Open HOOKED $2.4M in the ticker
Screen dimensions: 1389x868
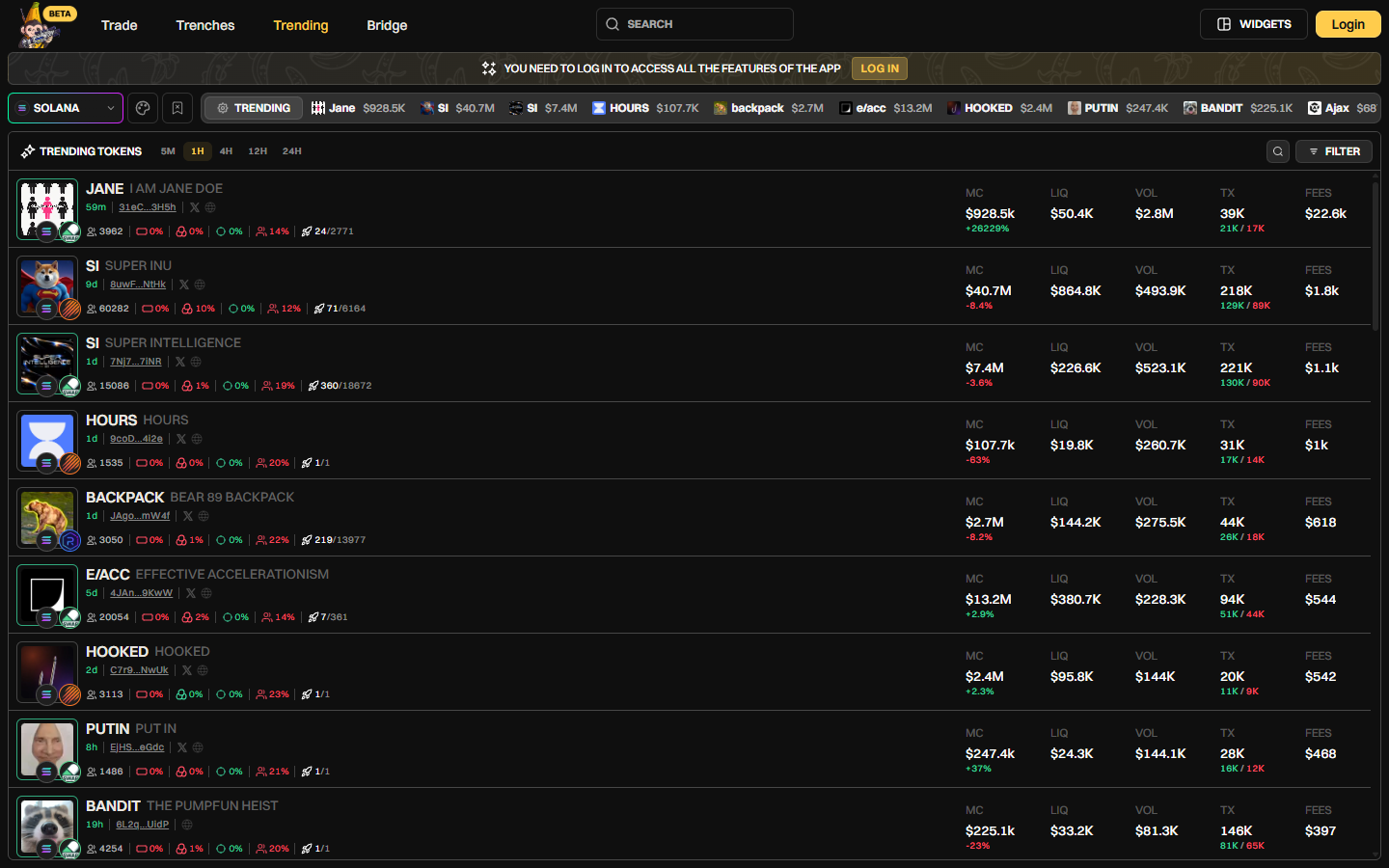pos(999,108)
